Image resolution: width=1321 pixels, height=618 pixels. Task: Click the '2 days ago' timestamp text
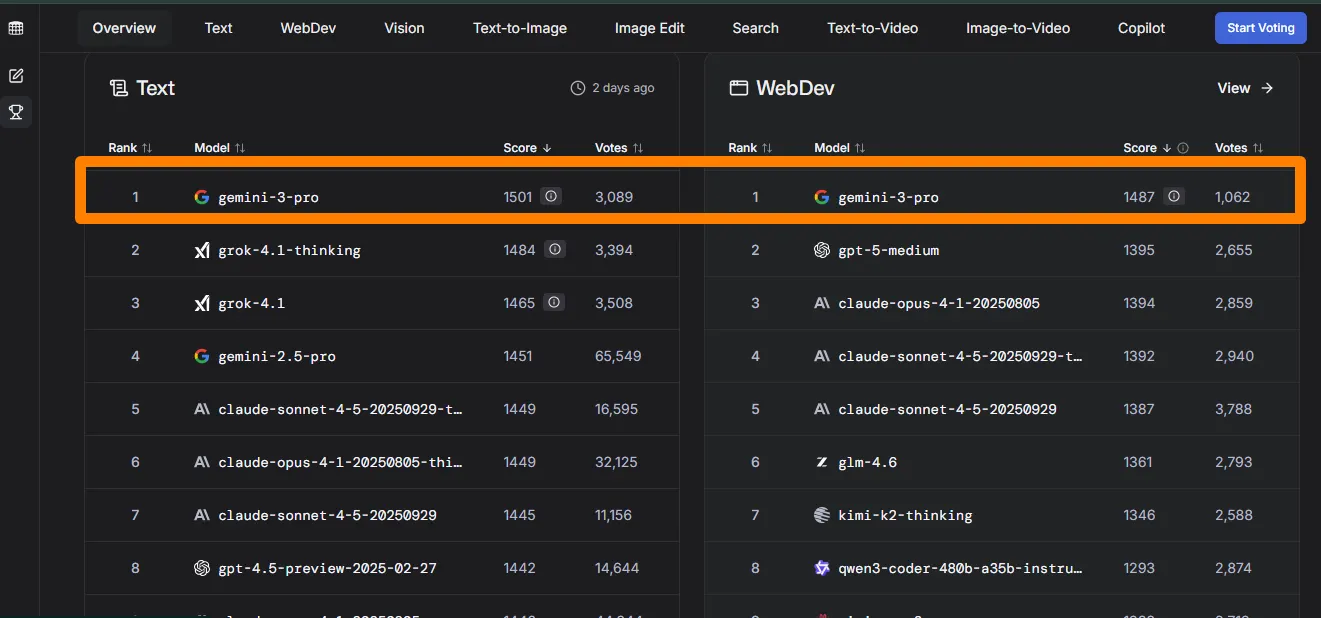pyautogui.click(x=623, y=88)
